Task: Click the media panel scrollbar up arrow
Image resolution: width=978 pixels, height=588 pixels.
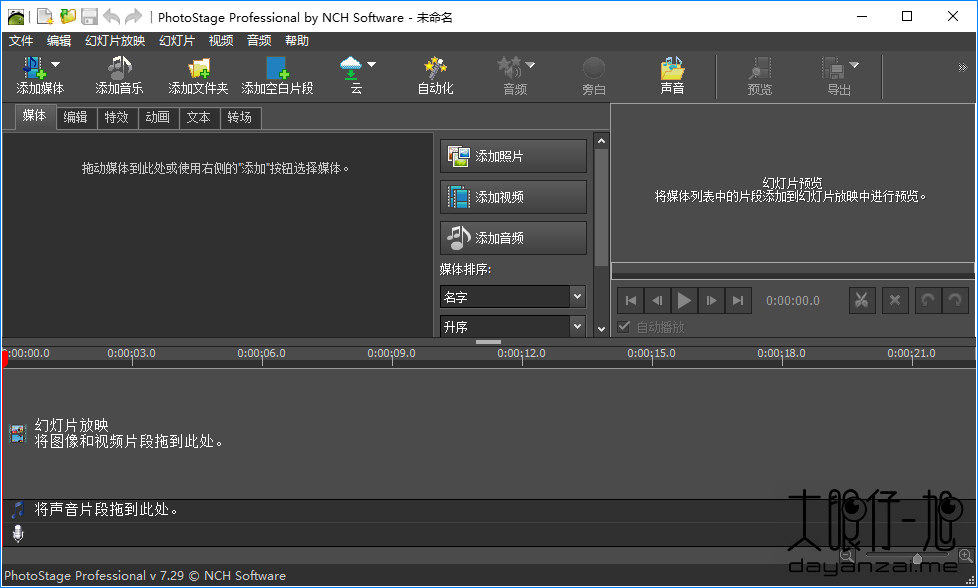Action: pos(601,141)
